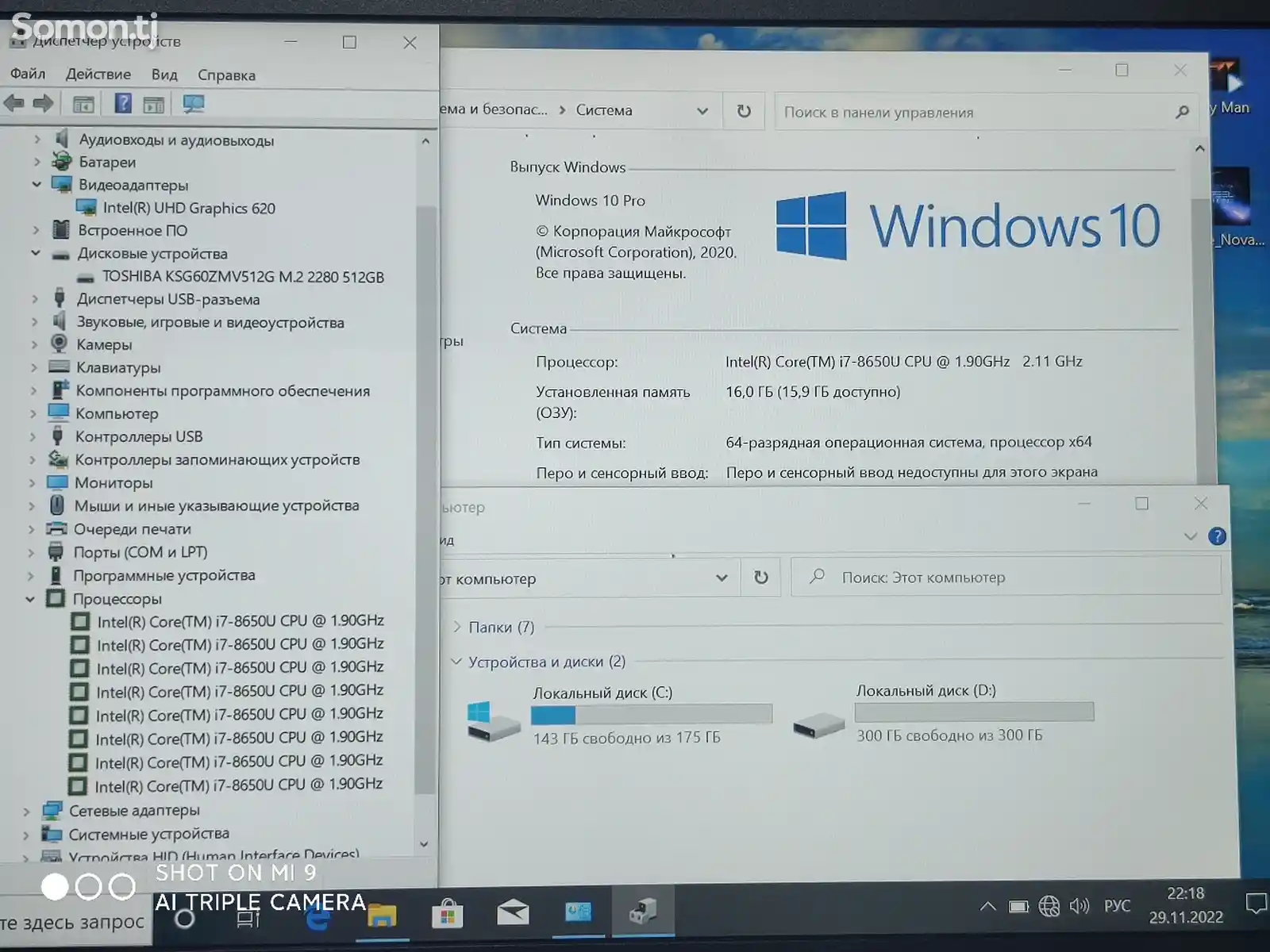Click the Встроенное ПО chip icon

tap(60, 230)
